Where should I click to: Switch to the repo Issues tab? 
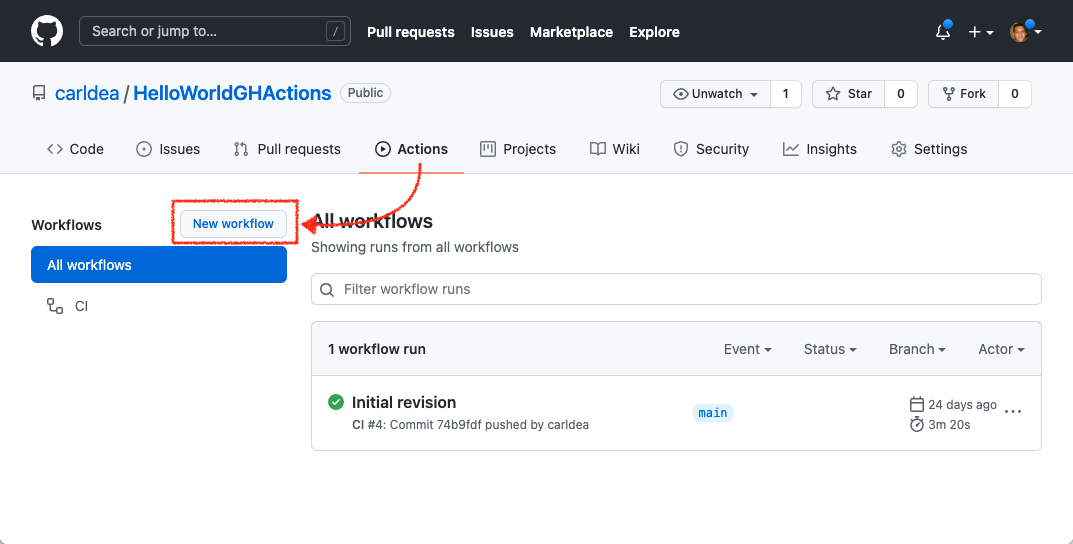click(x=168, y=149)
